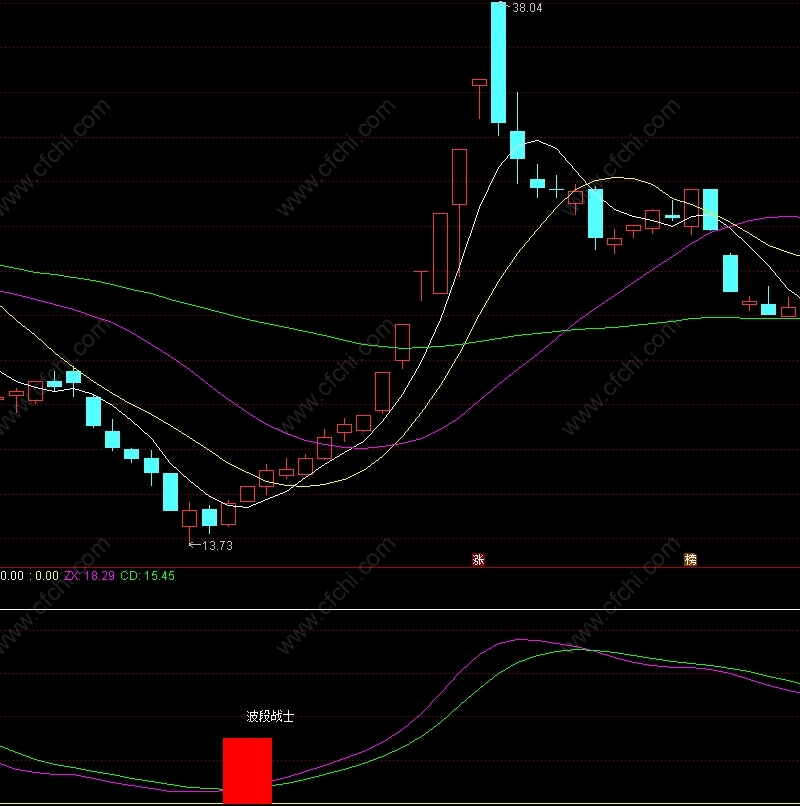Viewport: 800px width, 806px height.
Task: Click the red 涨 marker icon
Action: click(x=478, y=559)
